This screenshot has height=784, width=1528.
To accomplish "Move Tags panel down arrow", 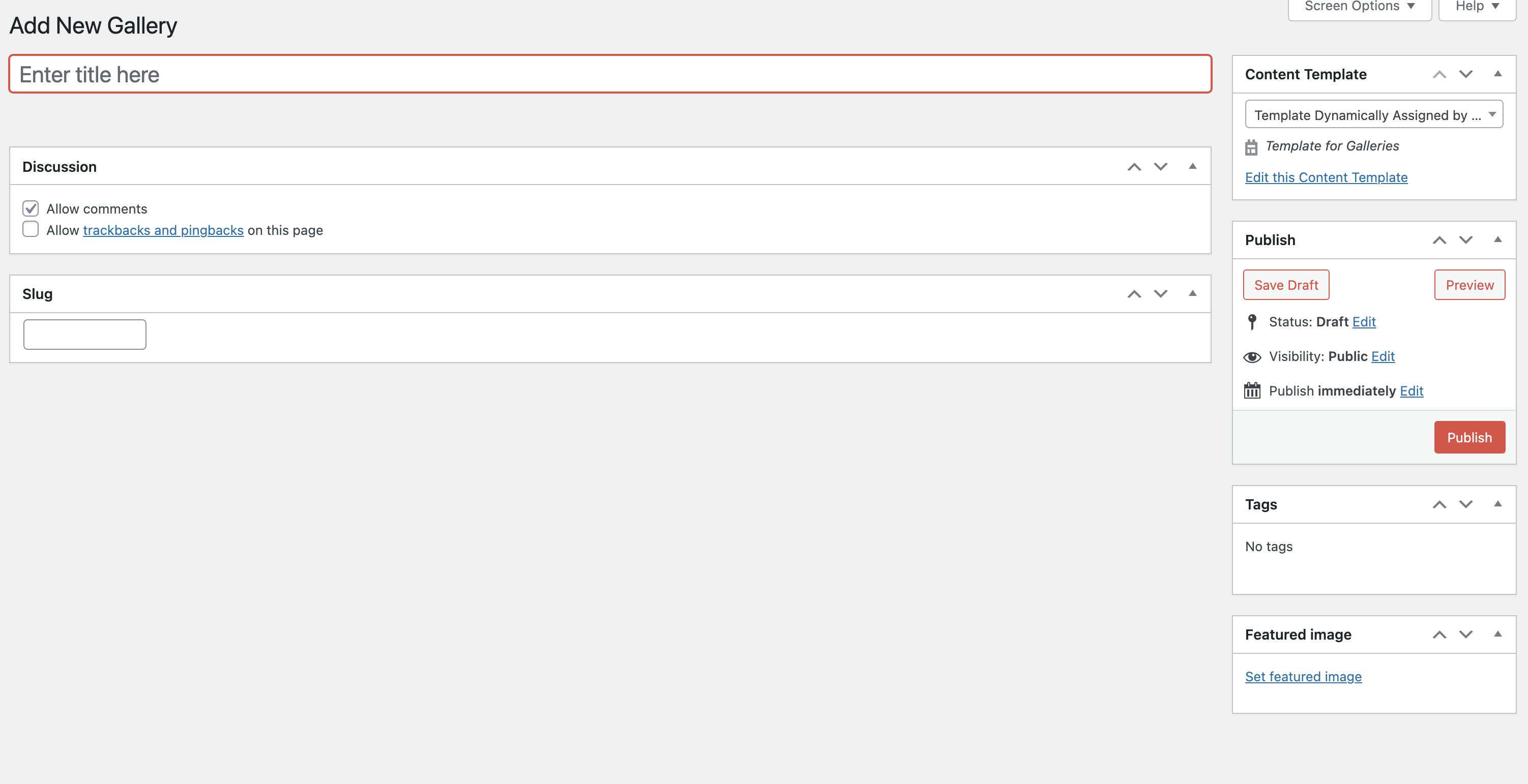I will (1466, 505).
